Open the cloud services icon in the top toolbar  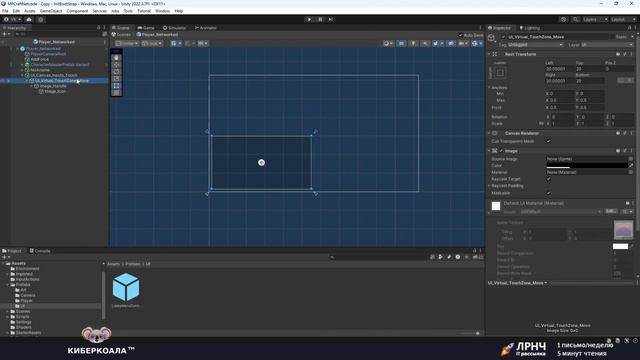tap(29, 19)
